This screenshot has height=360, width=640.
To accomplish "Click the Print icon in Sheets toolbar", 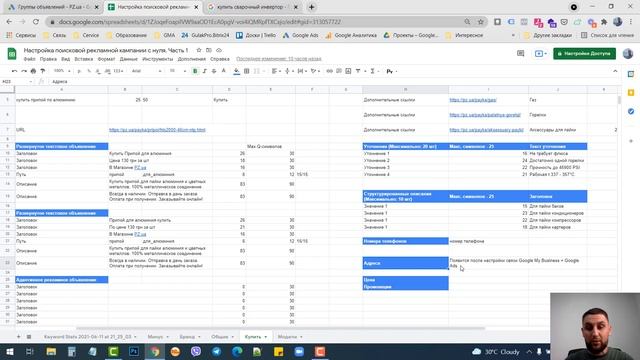I will tap(33, 71).
